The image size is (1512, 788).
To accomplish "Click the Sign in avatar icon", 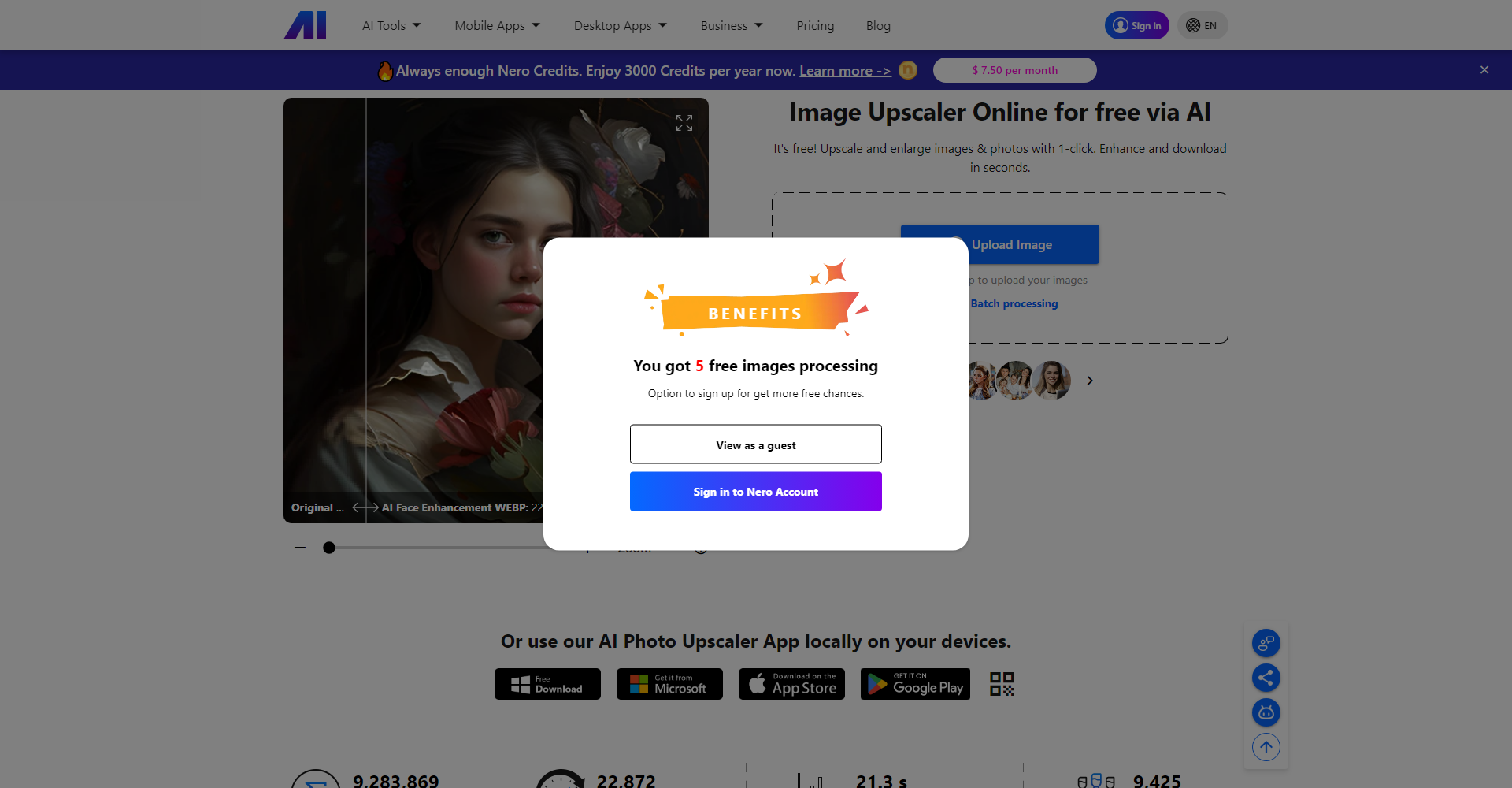I will pos(1119,24).
